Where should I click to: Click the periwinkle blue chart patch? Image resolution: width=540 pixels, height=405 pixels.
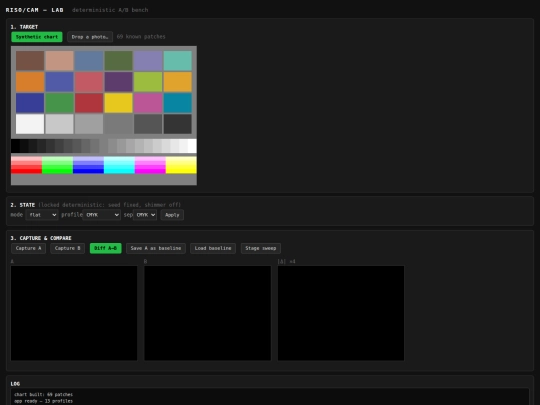(60, 82)
